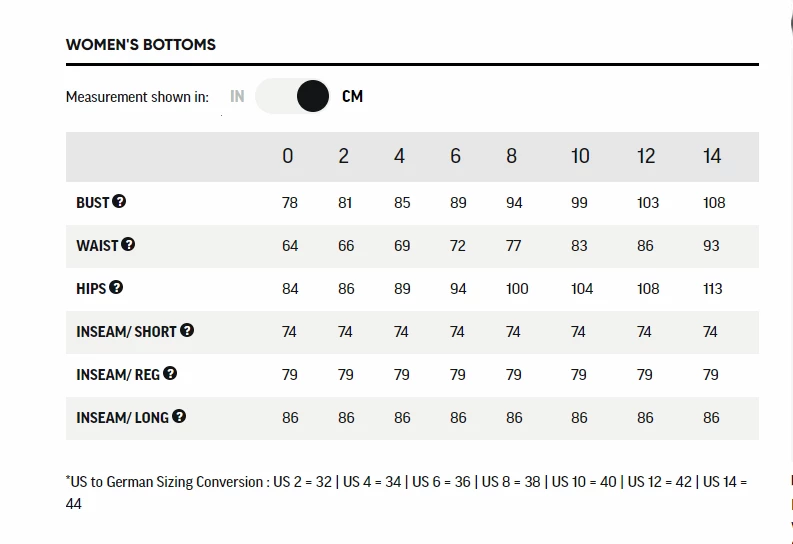Screen dimensions: 793x544
Task: Toggle the IN/CM measurement switch
Action: point(292,97)
